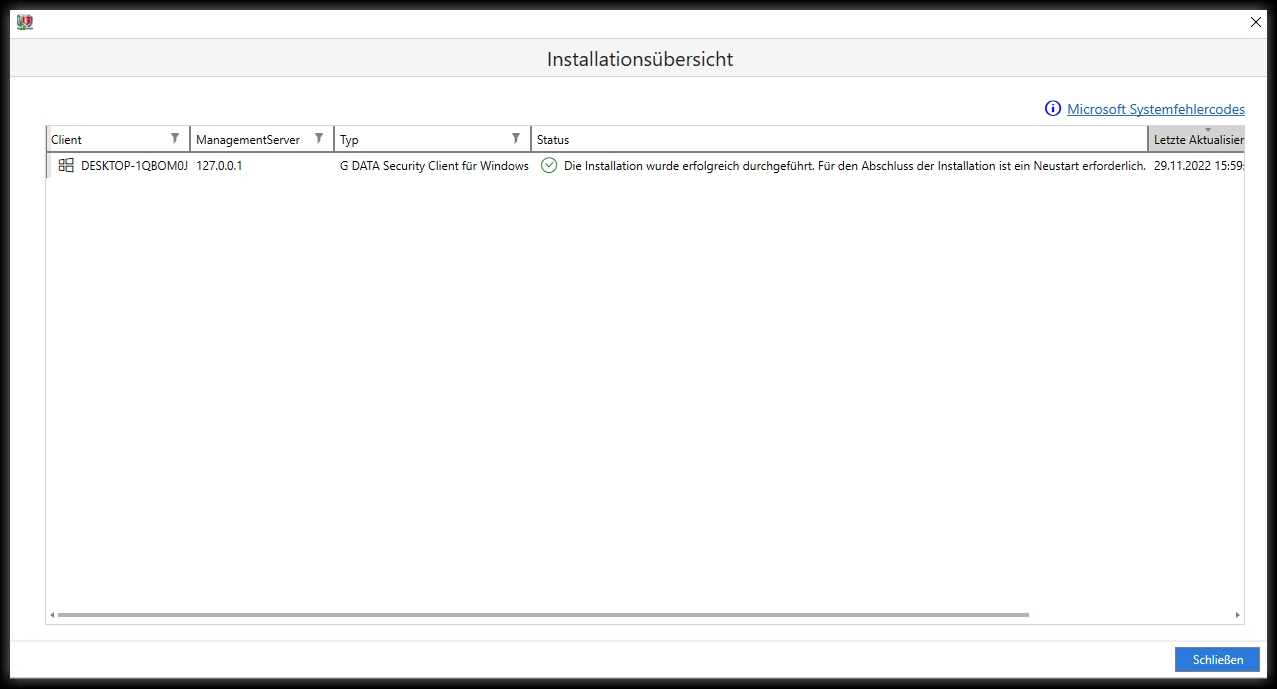Sort by the Client column header label
Image resolution: width=1277 pixels, height=689 pixels.
pos(67,140)
